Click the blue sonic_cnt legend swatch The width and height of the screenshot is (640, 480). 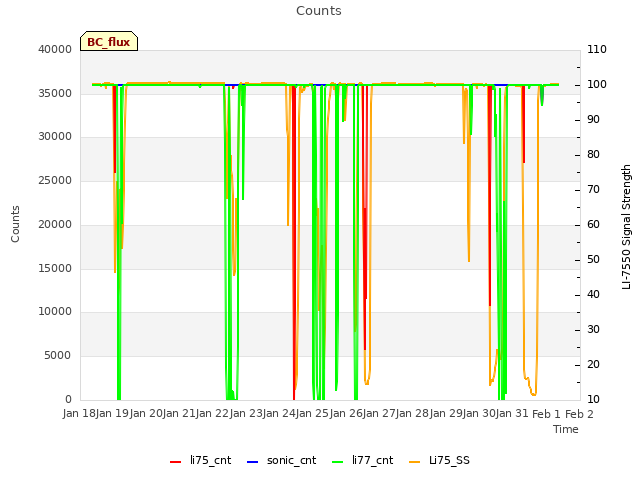[x=253, y=462]
